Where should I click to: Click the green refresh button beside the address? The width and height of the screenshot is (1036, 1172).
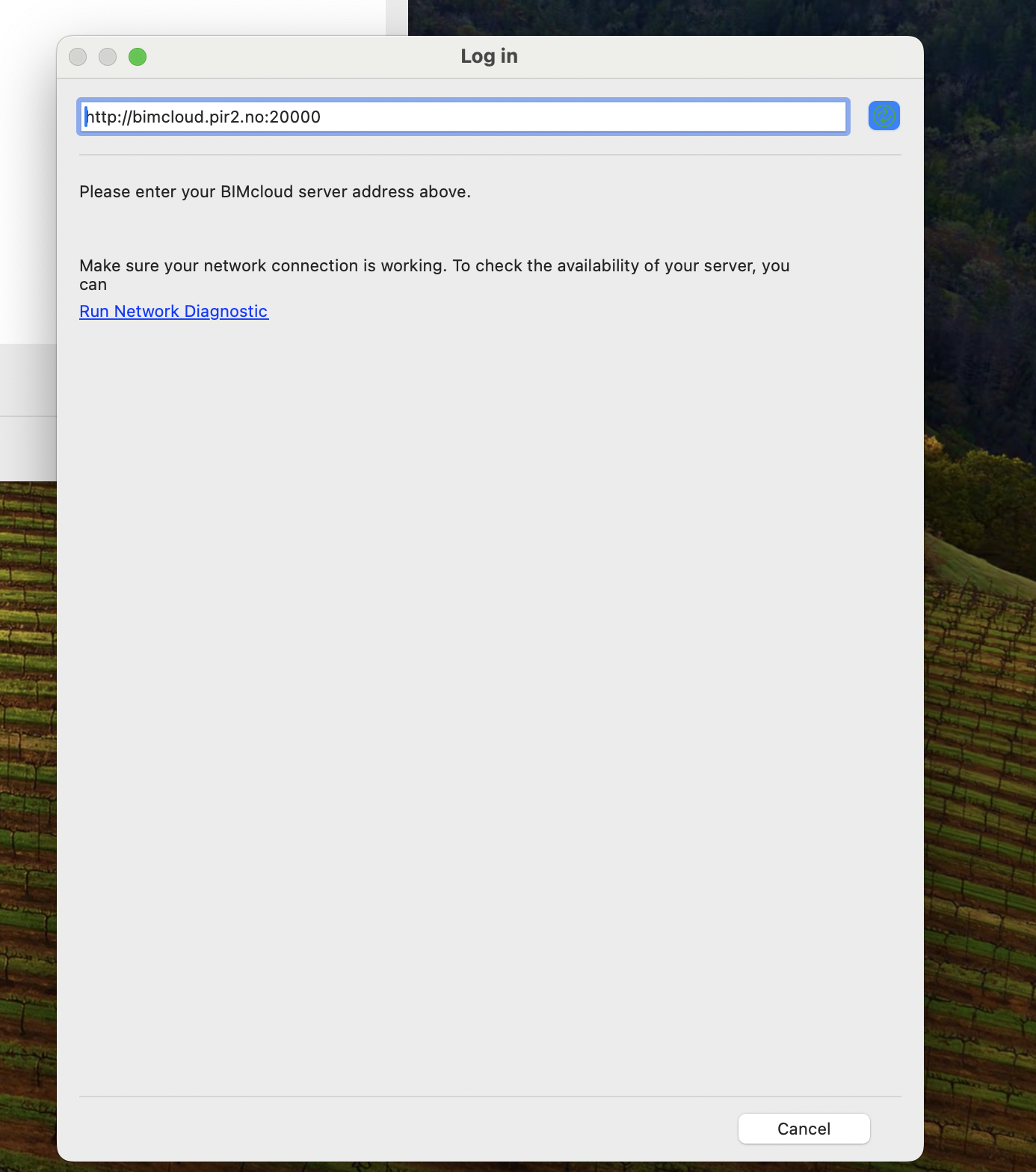884,116
